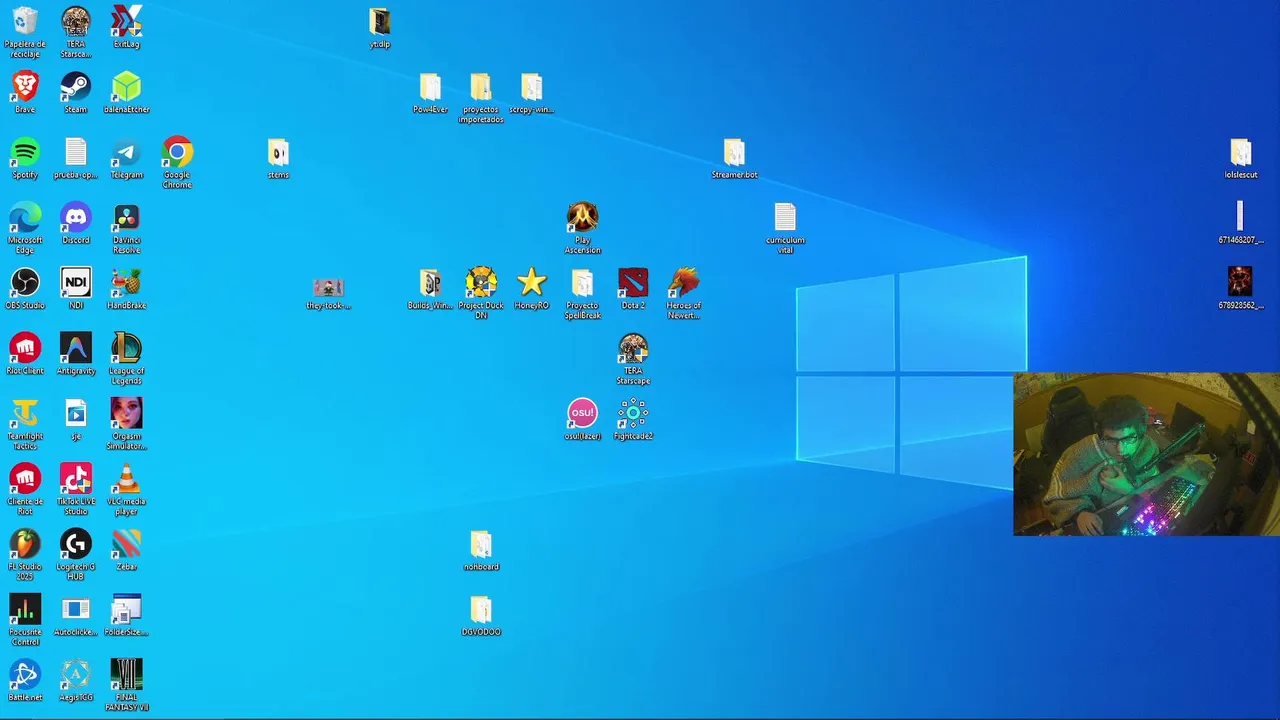Select the Fightcade2 shortcut

(633, 413)
